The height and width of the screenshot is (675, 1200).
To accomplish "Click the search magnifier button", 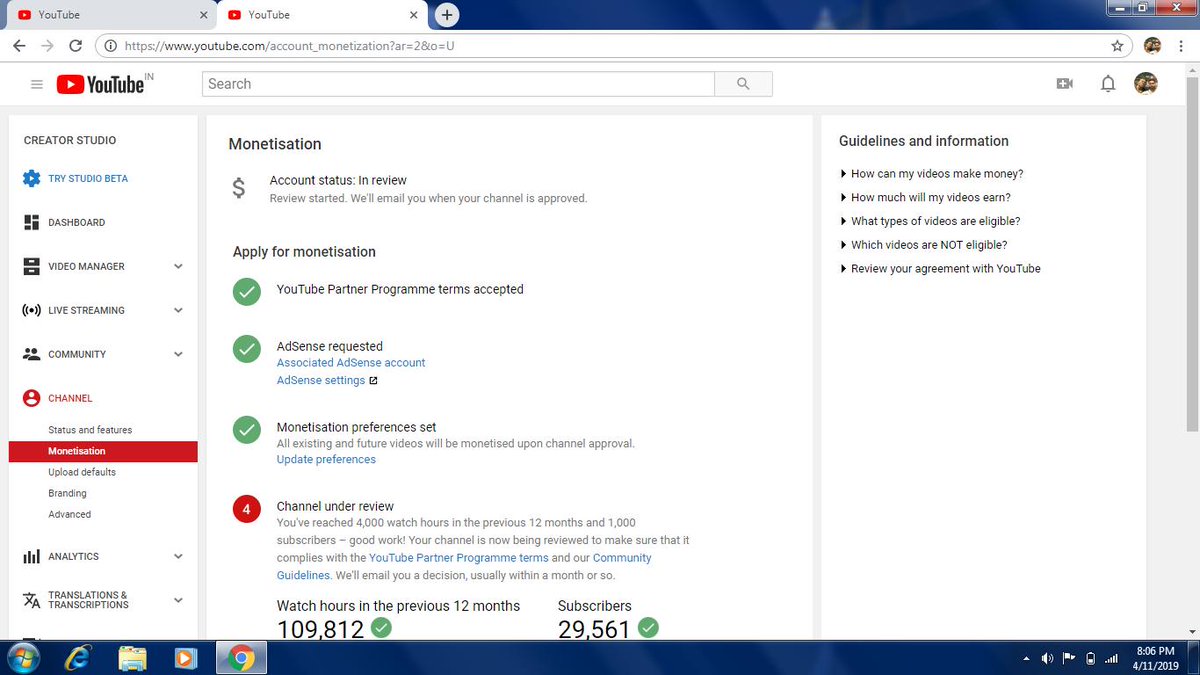I will [x=743, y=84].
